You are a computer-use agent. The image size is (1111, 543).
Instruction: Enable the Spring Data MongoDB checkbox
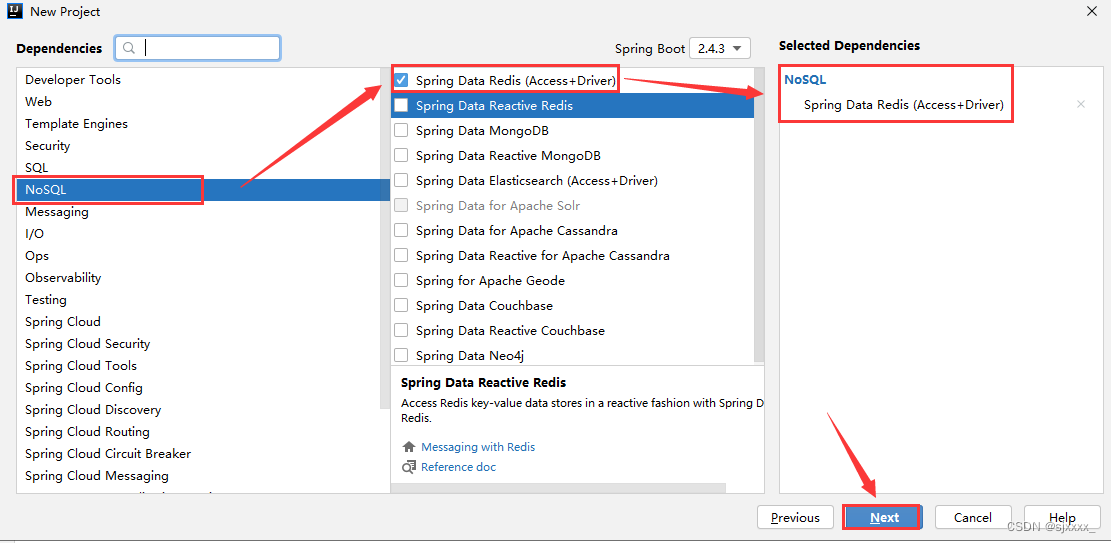pyautogui.click(x=401, y=130)
